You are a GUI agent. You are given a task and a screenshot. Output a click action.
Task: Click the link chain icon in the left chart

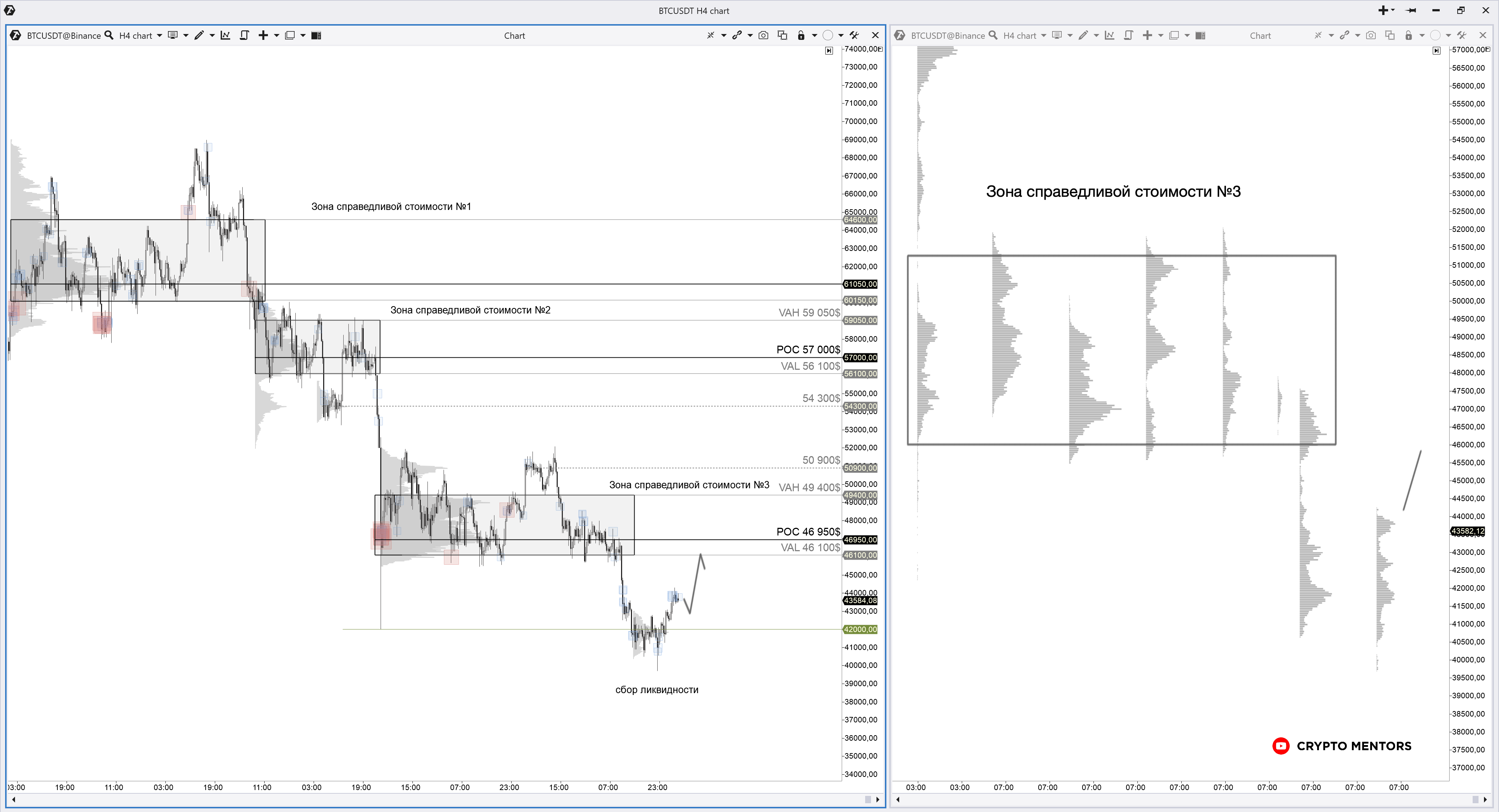[737, 35]
